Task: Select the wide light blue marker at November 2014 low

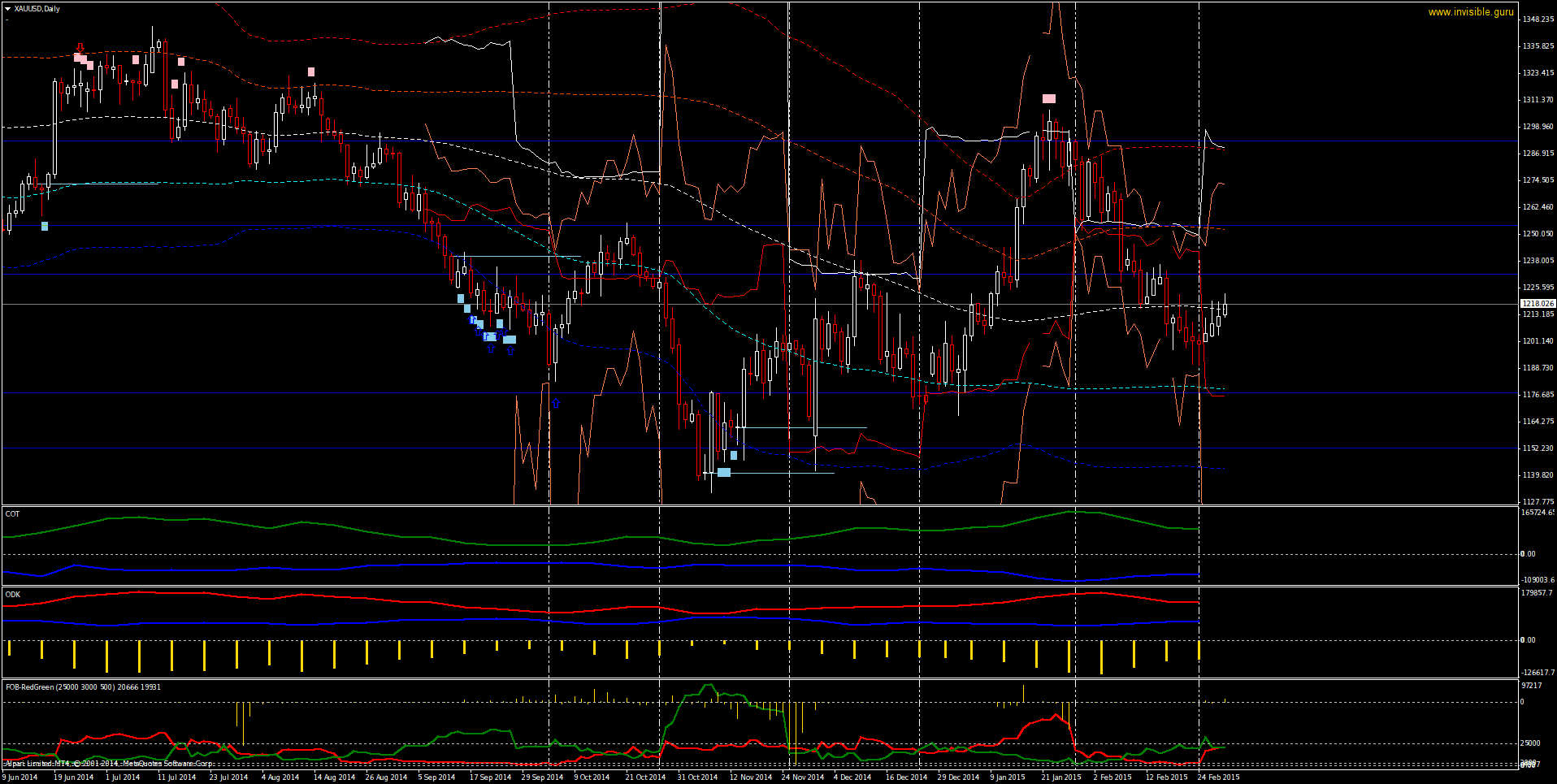Action: (x=724, y=472)
